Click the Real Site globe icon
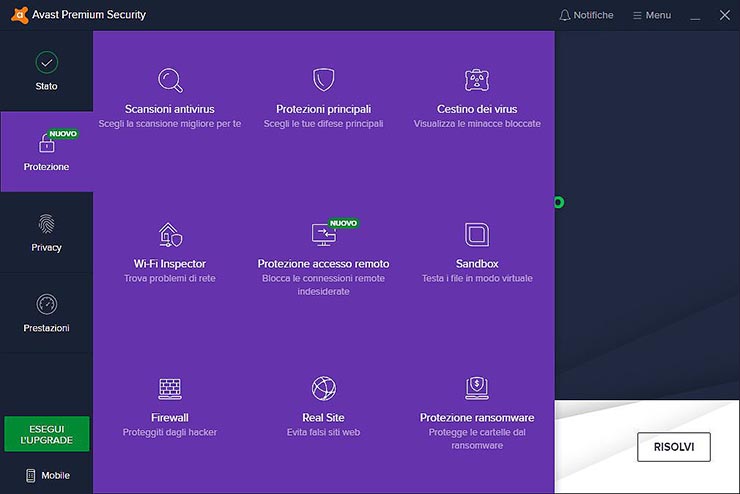 tap(323, 389)
